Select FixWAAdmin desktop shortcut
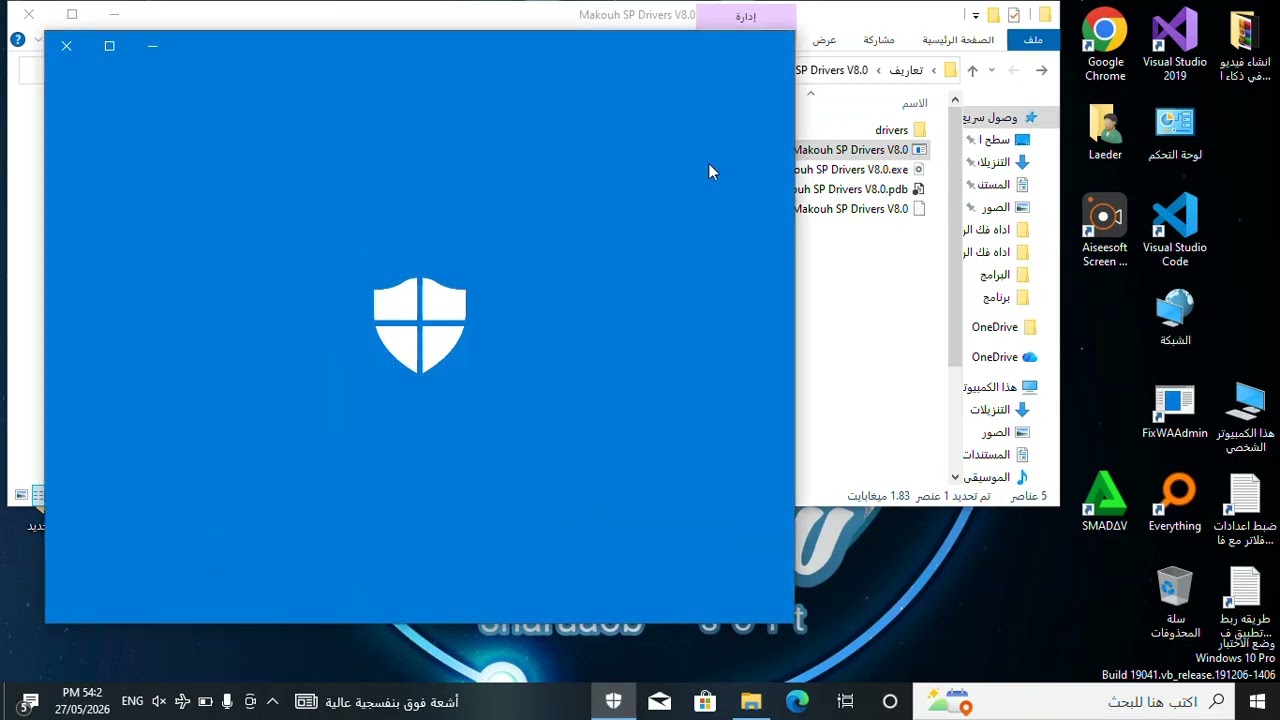 [1175, 412]
